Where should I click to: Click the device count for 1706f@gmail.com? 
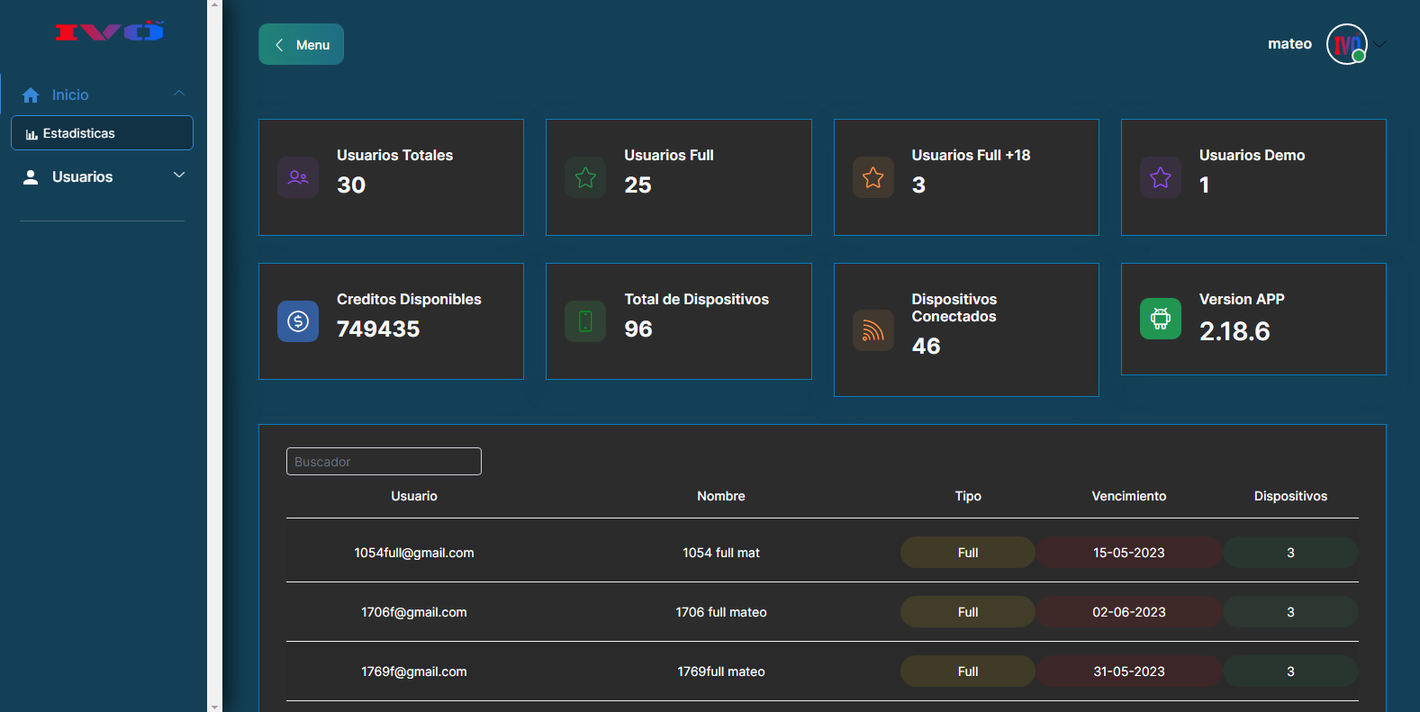click(x=1291, y=612)
